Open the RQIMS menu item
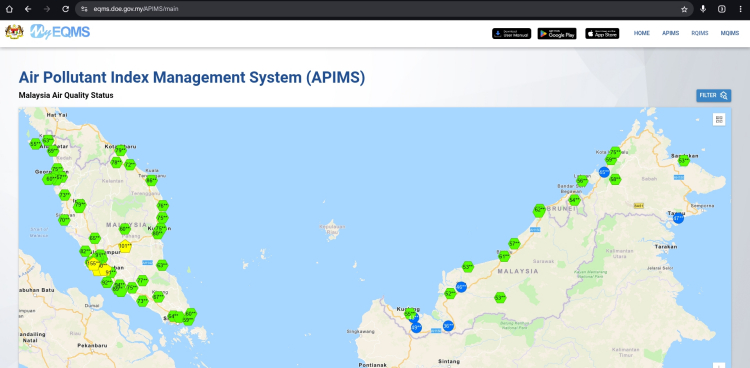Image resolution: width=750 pixels, height=368 pixels. point(700,33)
